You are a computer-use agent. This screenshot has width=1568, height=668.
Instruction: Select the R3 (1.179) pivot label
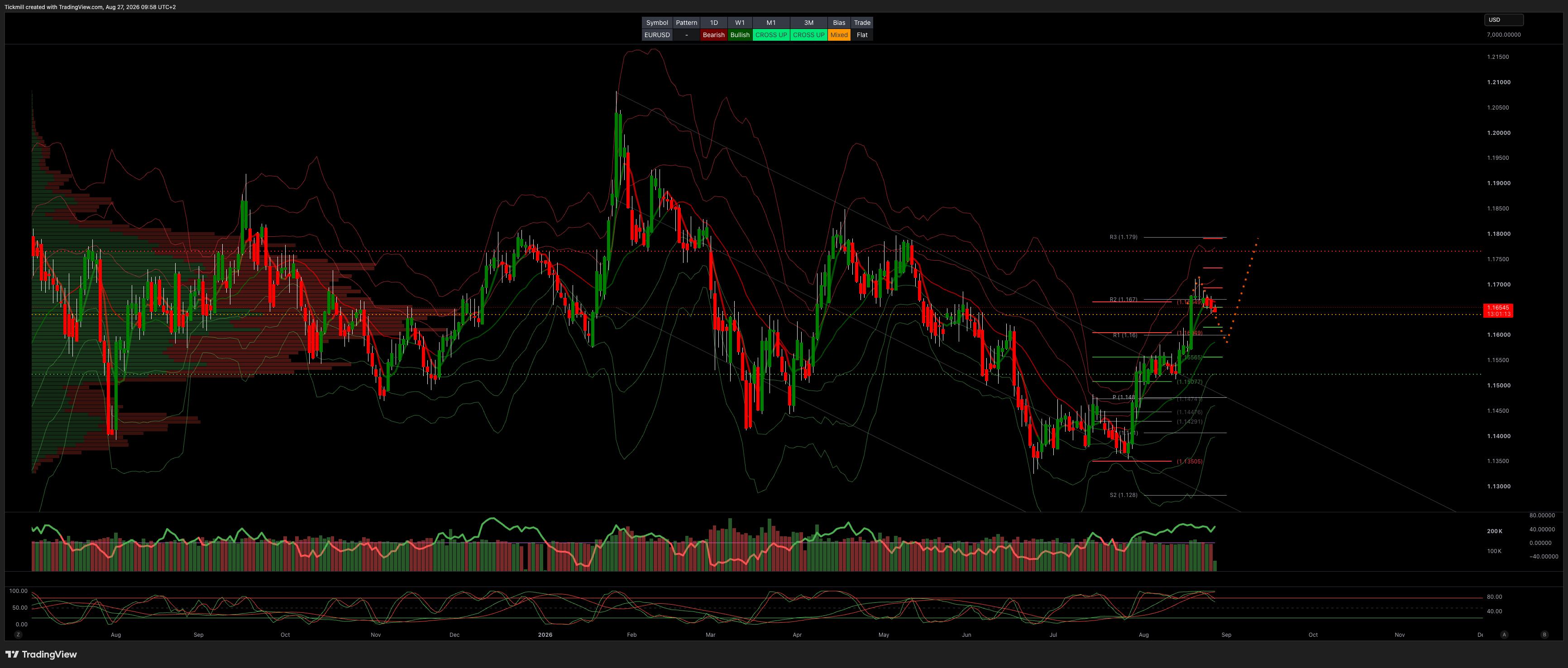[x=1123, y=237]
